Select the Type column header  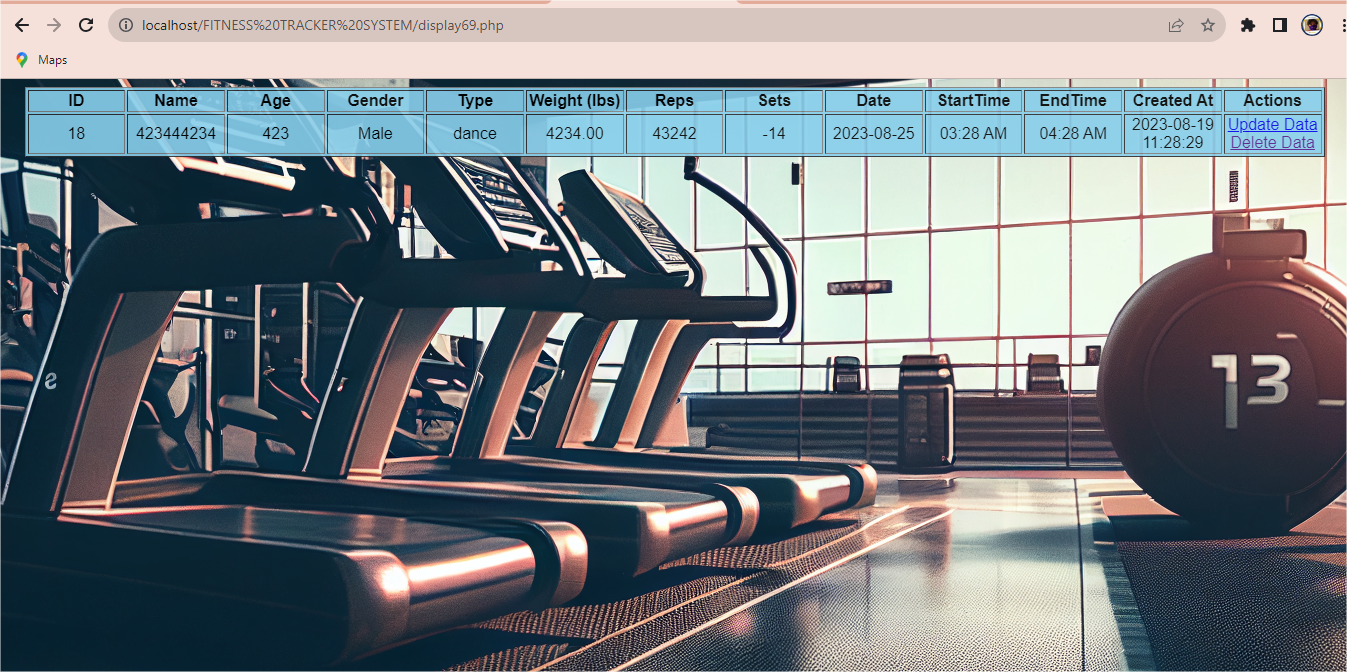[475, 100]
